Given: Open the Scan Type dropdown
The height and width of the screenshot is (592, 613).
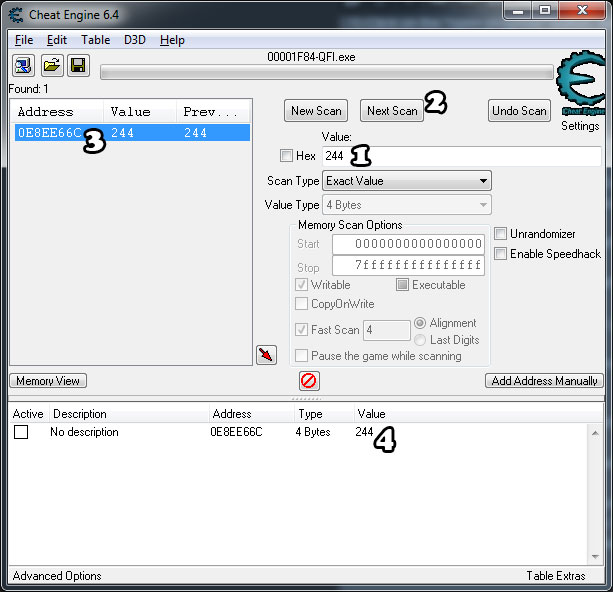Looking at the screenshot, I should 407,181.
